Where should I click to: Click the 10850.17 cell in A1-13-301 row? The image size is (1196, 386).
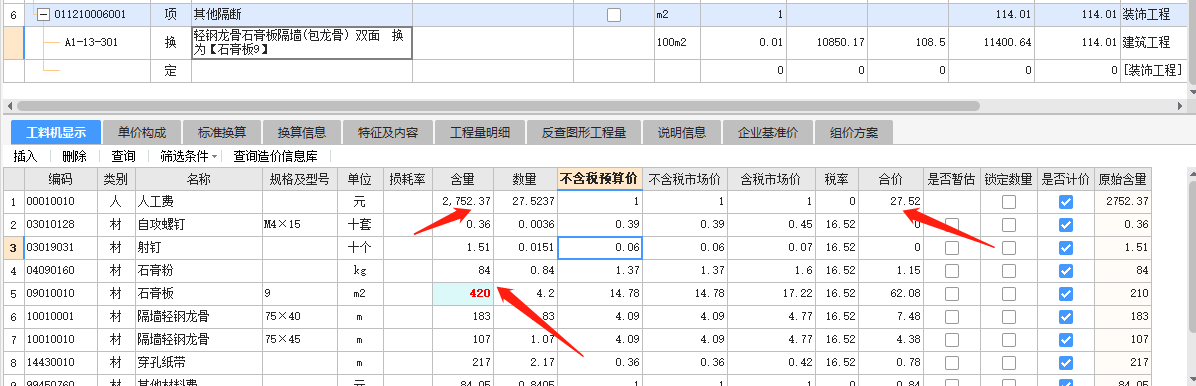click(x=827, y=43)
